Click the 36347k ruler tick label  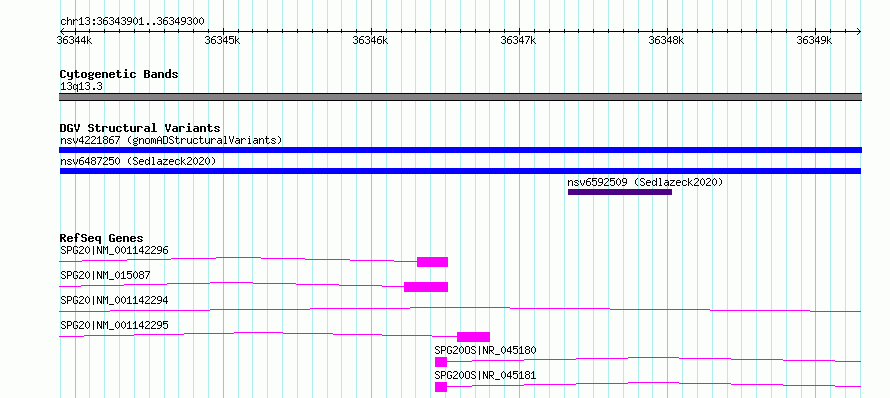(519, 40)
